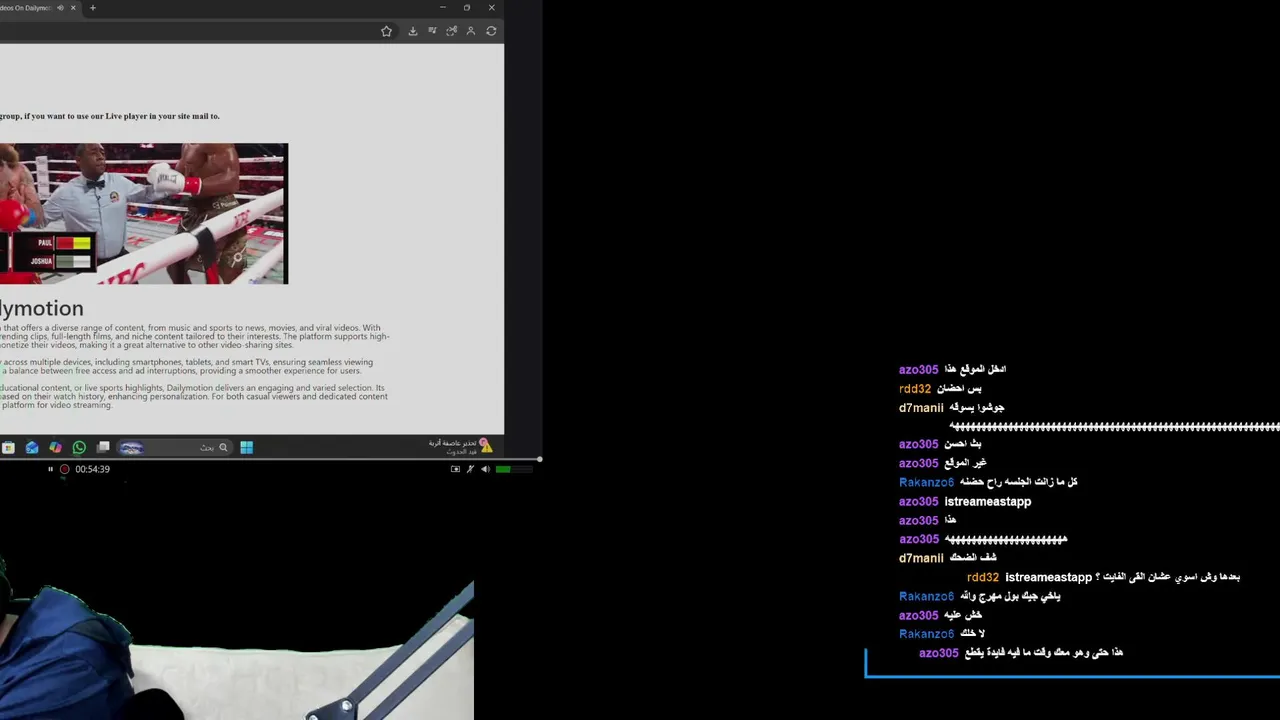
Task: Click the topmost d7manii username in chat
Action: coord(921,408)
